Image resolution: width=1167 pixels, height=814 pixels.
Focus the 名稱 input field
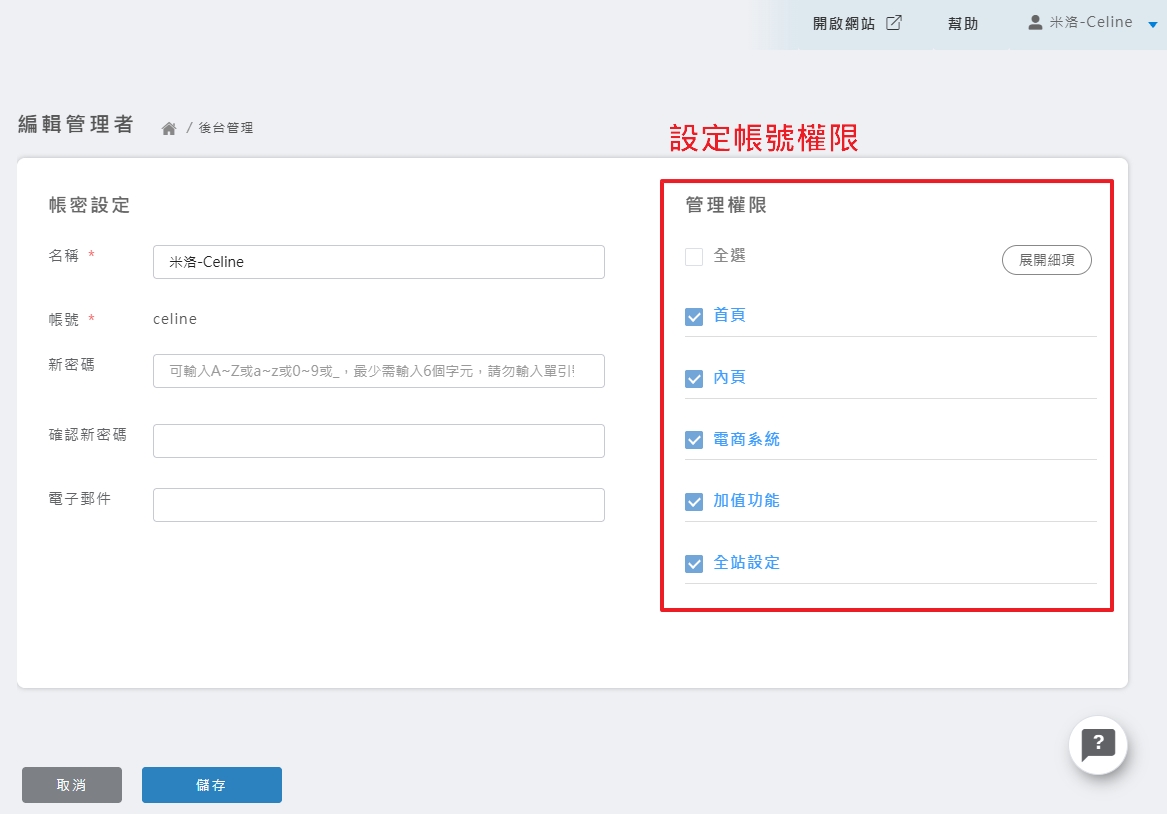coord(378,262)
